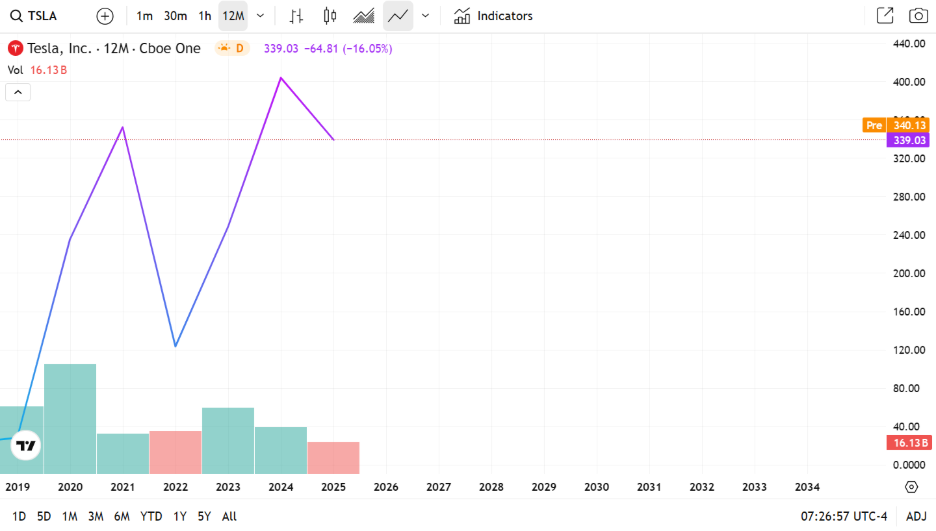Set range to 3M
This screenshot has height=531, width=936.
96,517
